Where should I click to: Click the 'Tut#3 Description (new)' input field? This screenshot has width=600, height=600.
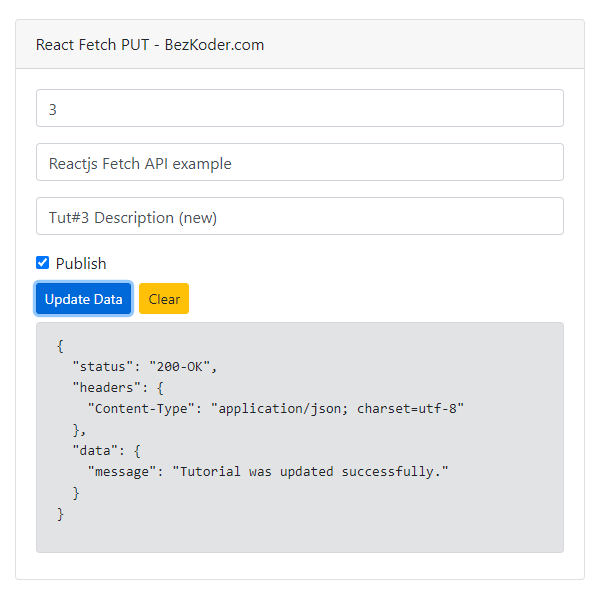299,217
